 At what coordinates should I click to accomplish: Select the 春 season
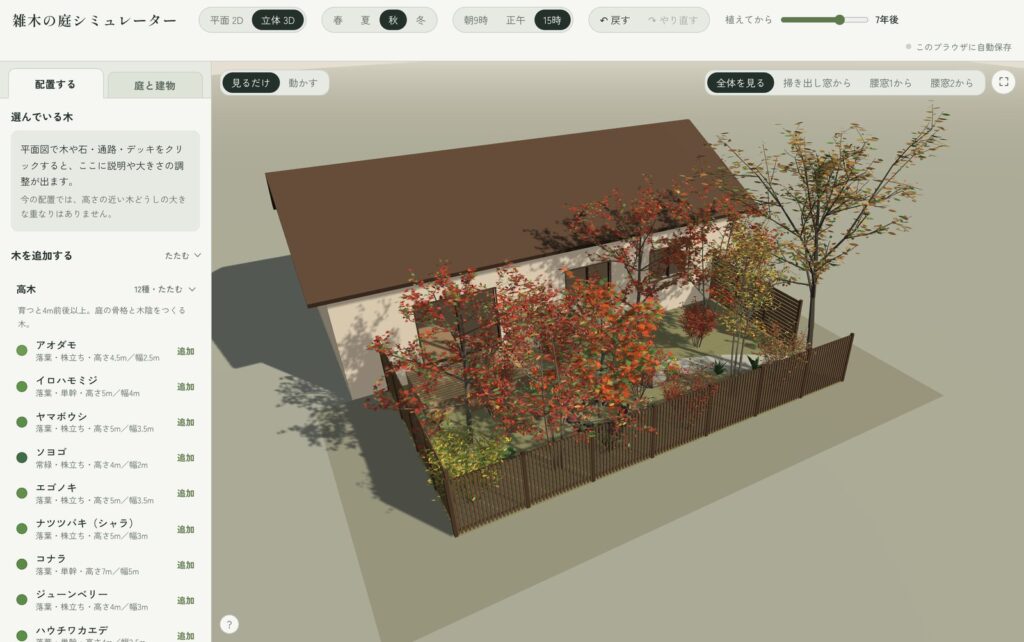pos(338,20)
